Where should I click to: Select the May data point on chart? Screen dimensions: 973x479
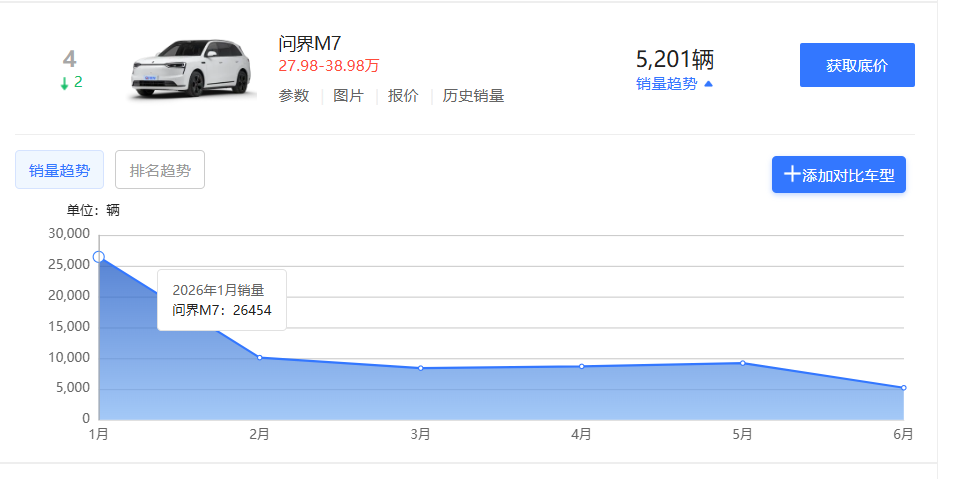click(x=742, y=363)
